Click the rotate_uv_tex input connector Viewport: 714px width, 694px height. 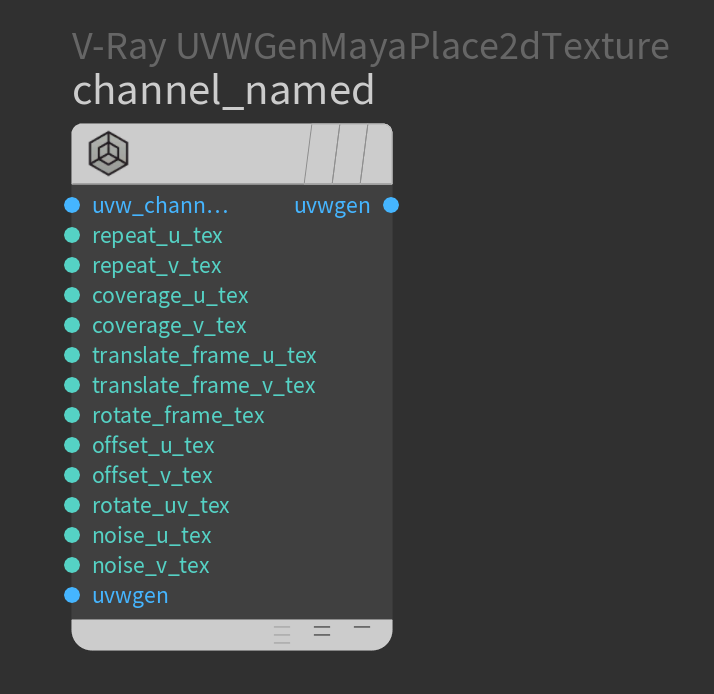coord(72,505)
